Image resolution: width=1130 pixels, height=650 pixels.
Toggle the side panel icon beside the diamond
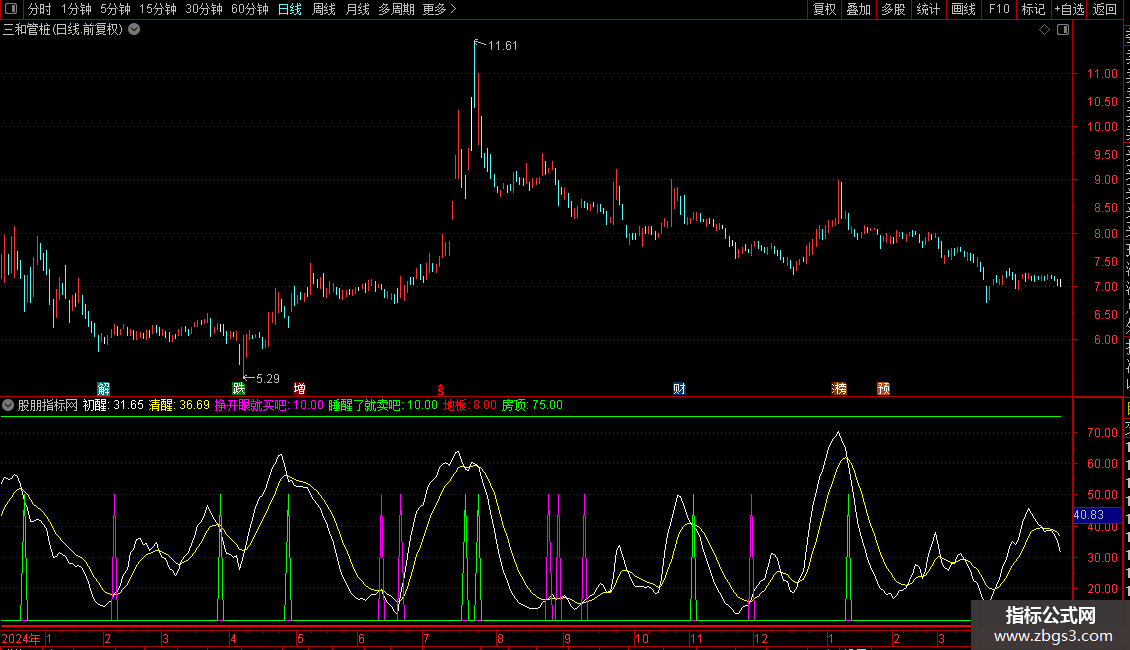click(x=1062, y=29)
